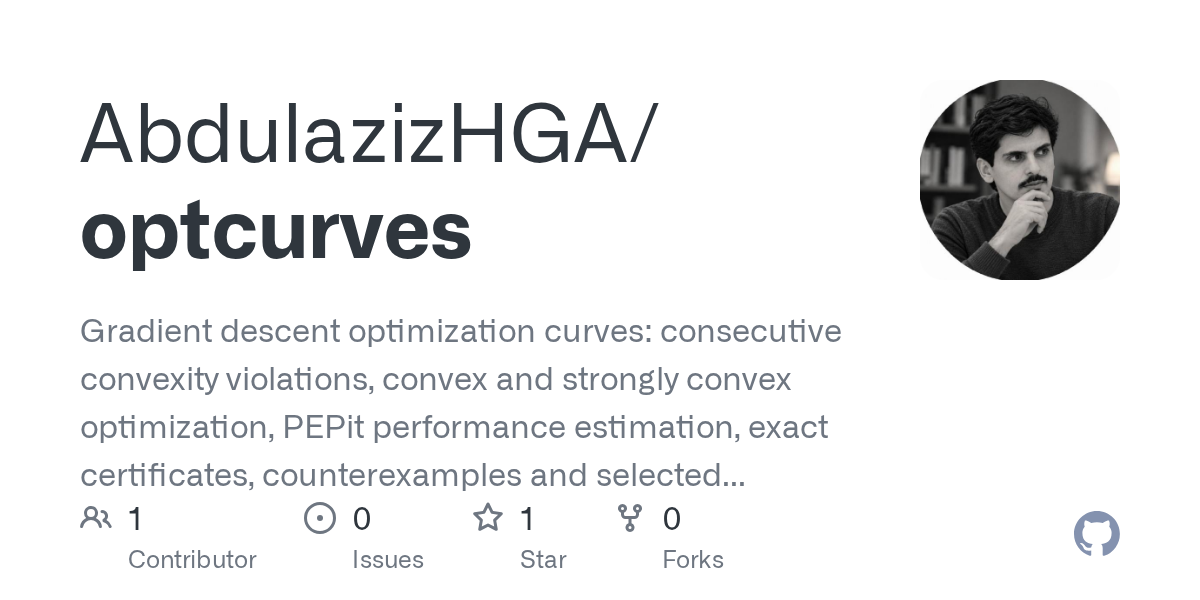Screen dimensions: 1200x600
Task: Click the fork branch icon
Action: click(x=630, y=518)
